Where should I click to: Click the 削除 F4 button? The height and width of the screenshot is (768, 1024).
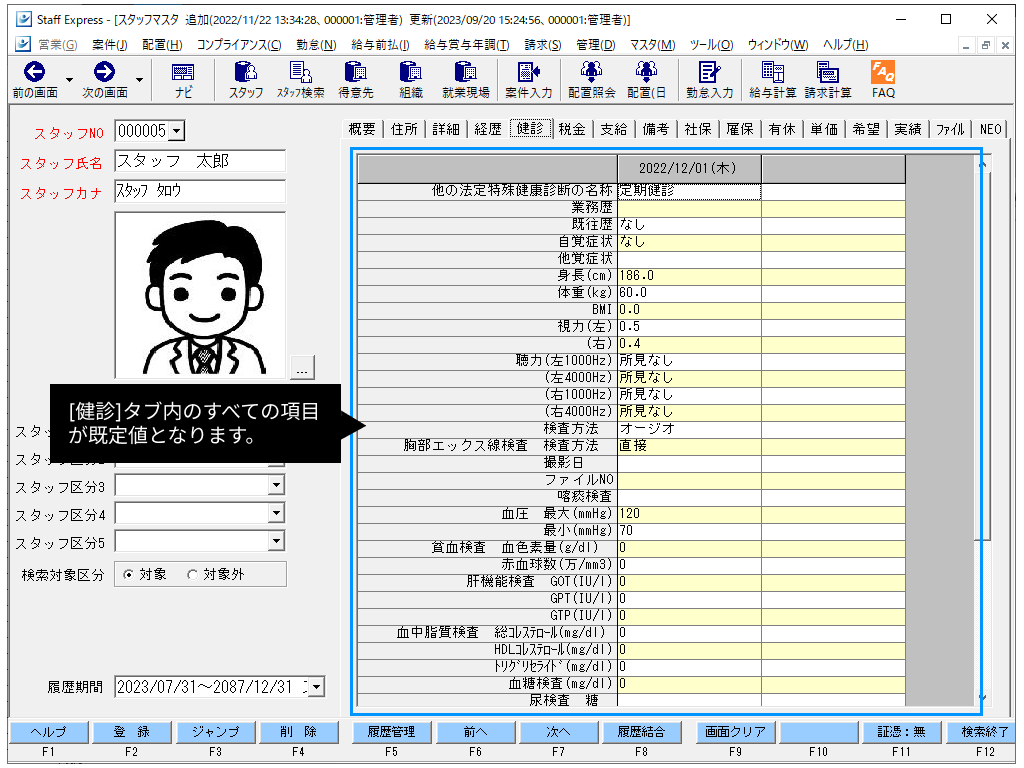298,732
